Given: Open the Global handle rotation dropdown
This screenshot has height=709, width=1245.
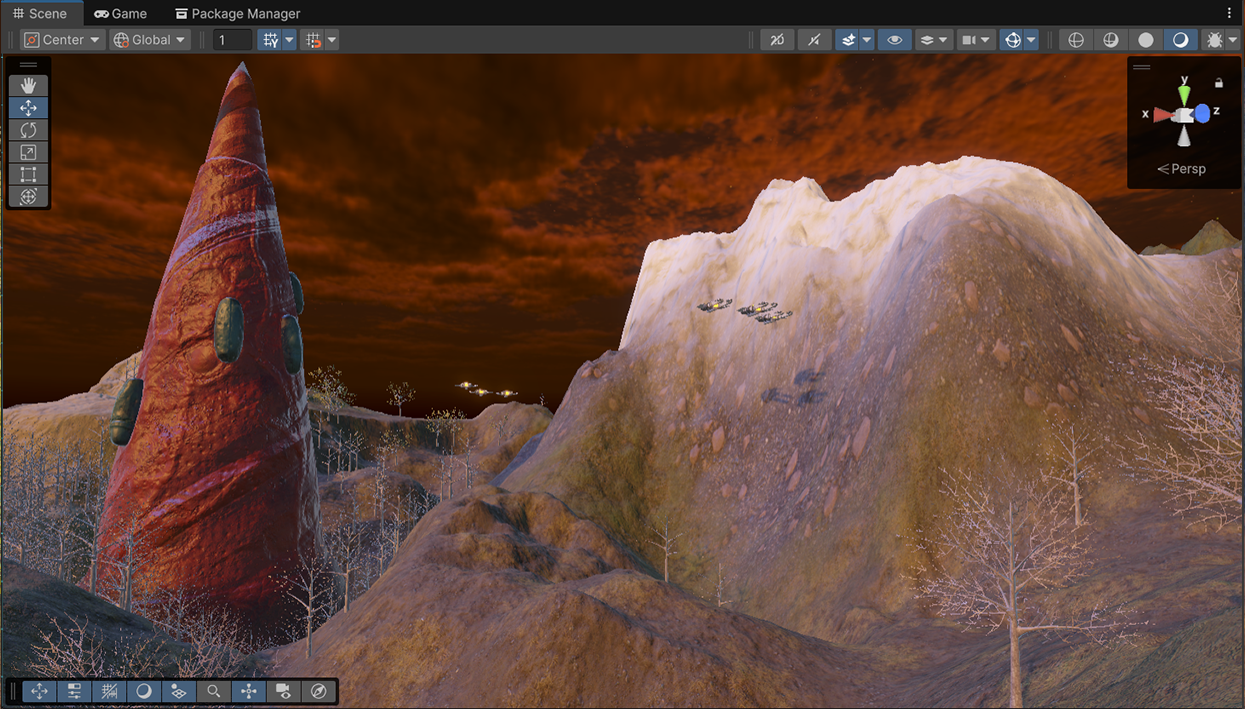Looking at the screenshot, I should tap(150, 40).
